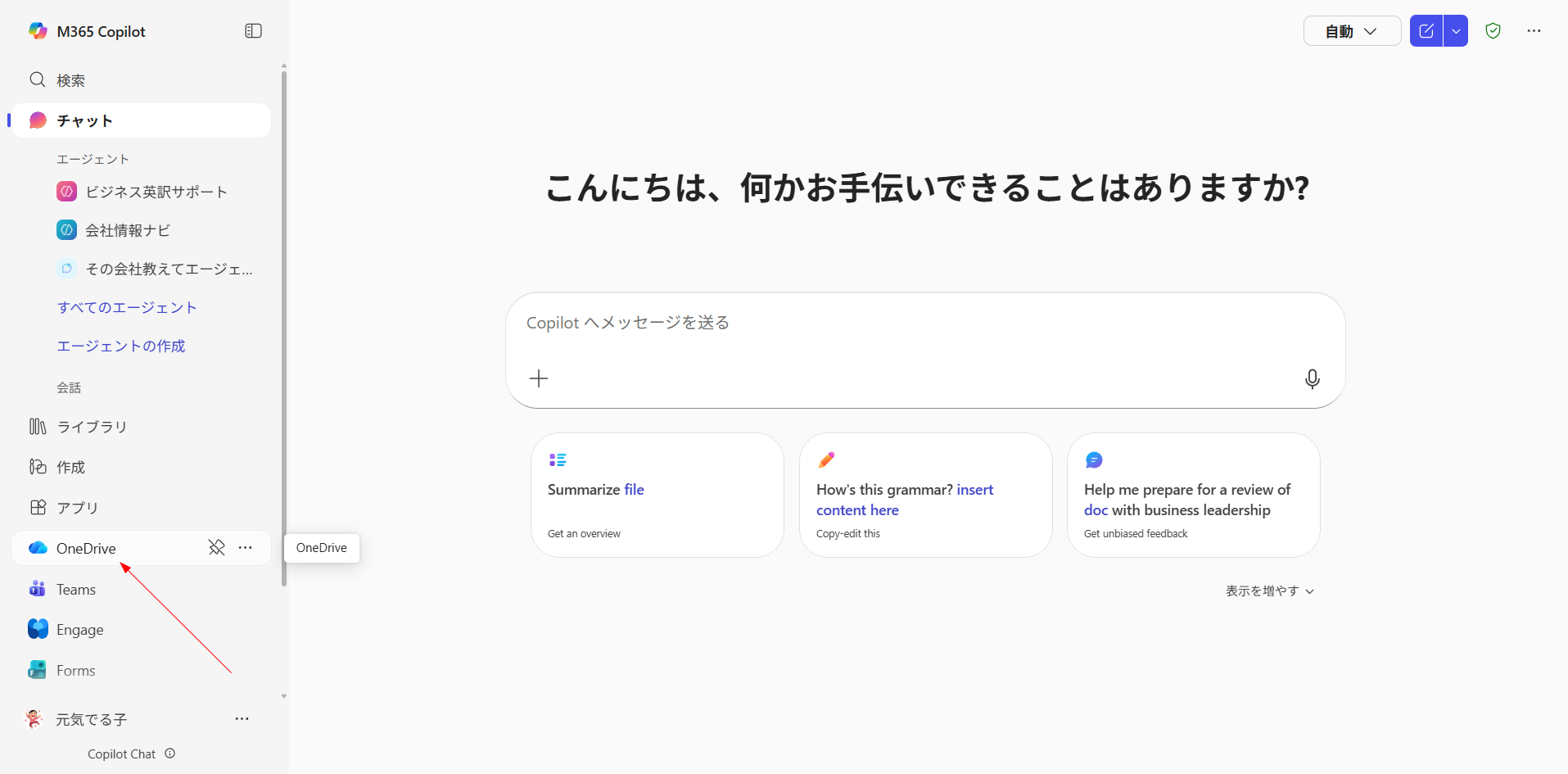Click the Copilot message input field
Viewport: 1568px width, 774px height.
[924, 324]
